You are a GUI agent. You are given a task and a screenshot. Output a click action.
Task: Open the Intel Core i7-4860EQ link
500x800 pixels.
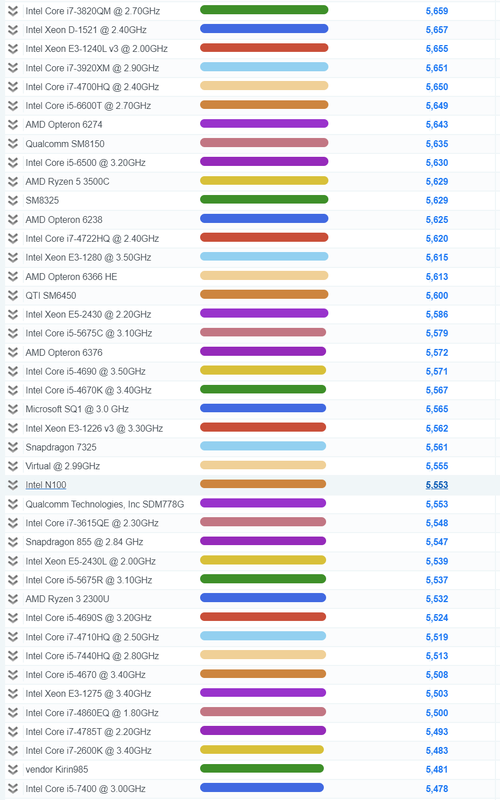pyautogui.click(x=92, y=713)
